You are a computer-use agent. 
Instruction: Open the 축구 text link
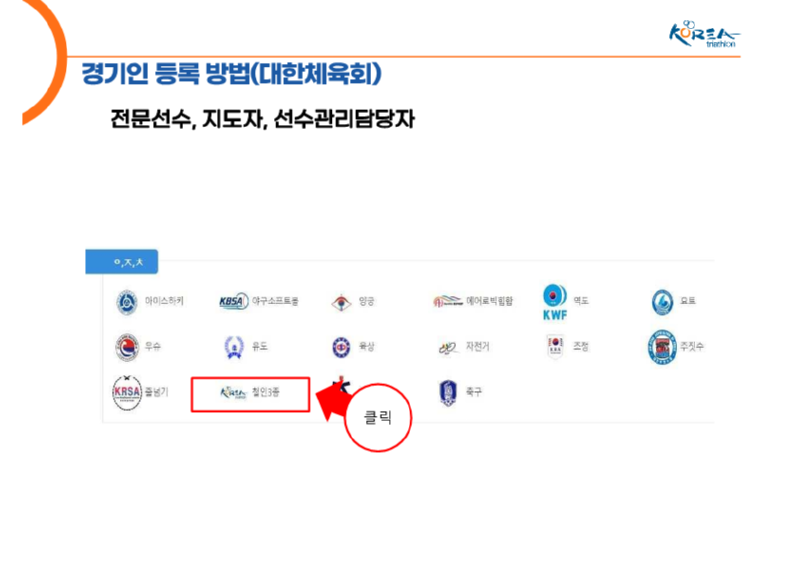coord(473,391)
